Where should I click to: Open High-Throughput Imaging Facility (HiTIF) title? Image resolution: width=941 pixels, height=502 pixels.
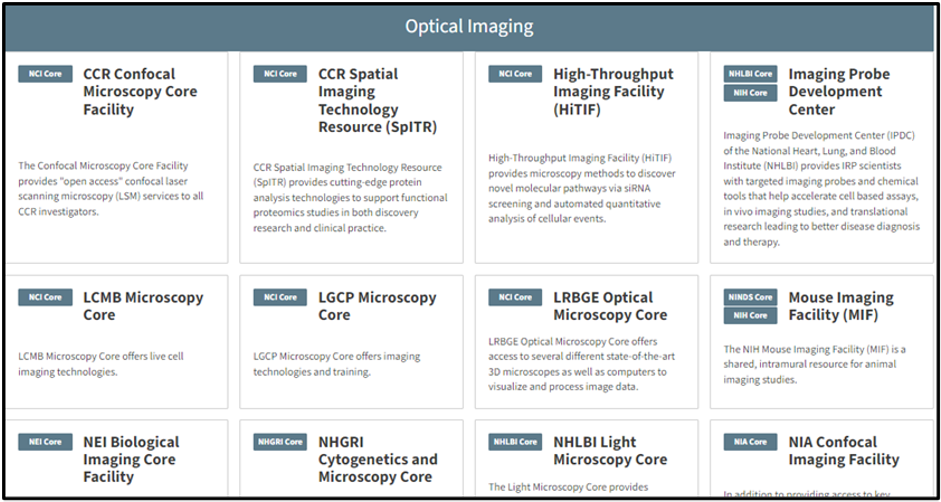[x=613, y=91]
